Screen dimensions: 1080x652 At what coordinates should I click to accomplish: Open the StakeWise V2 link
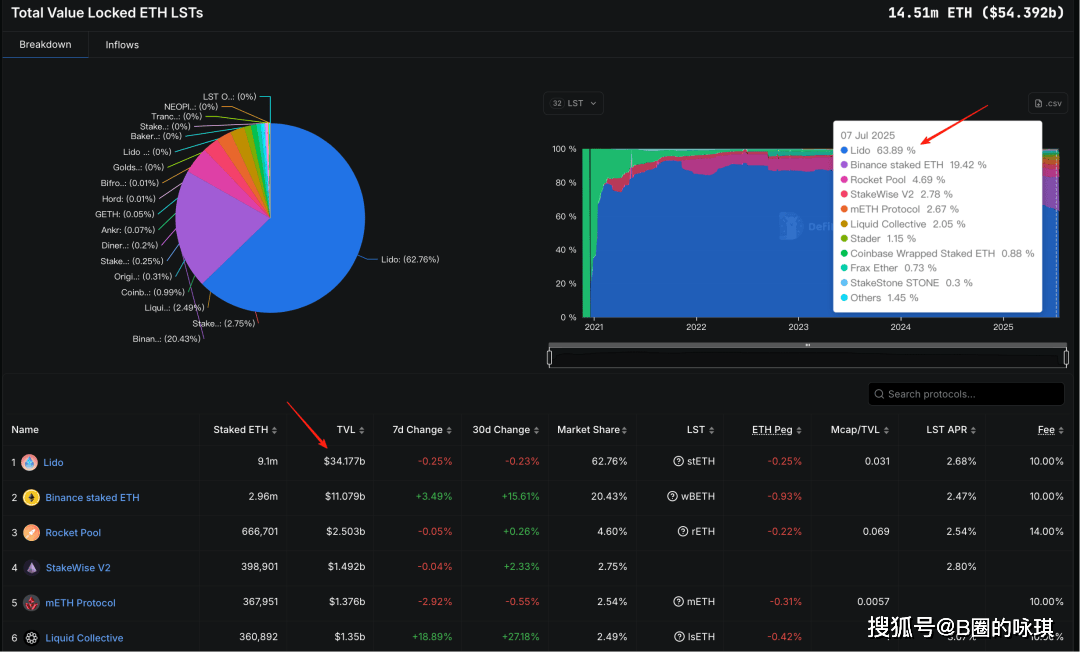coord(78,568)
